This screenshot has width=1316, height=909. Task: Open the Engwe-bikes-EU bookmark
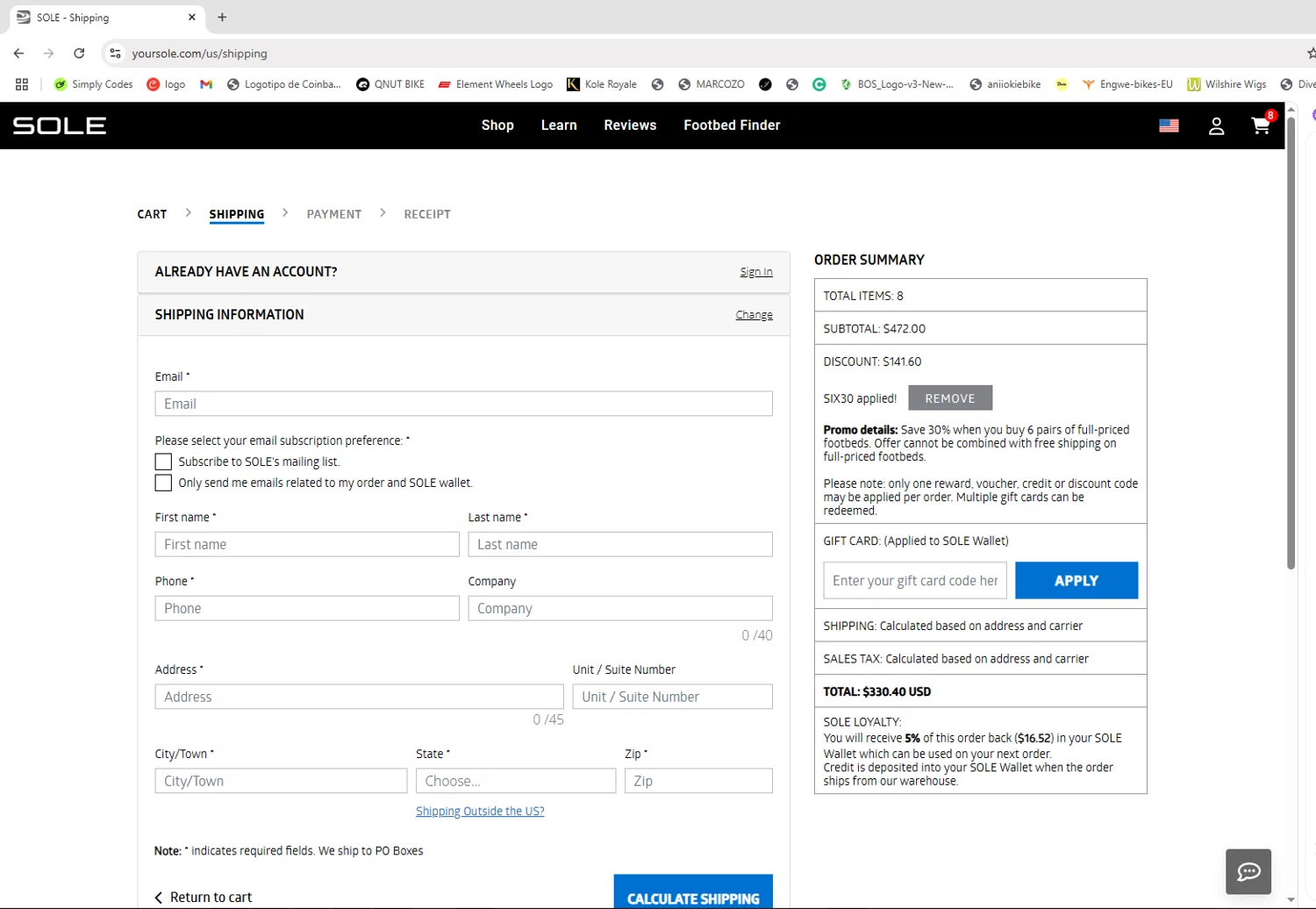point(1127,84)
